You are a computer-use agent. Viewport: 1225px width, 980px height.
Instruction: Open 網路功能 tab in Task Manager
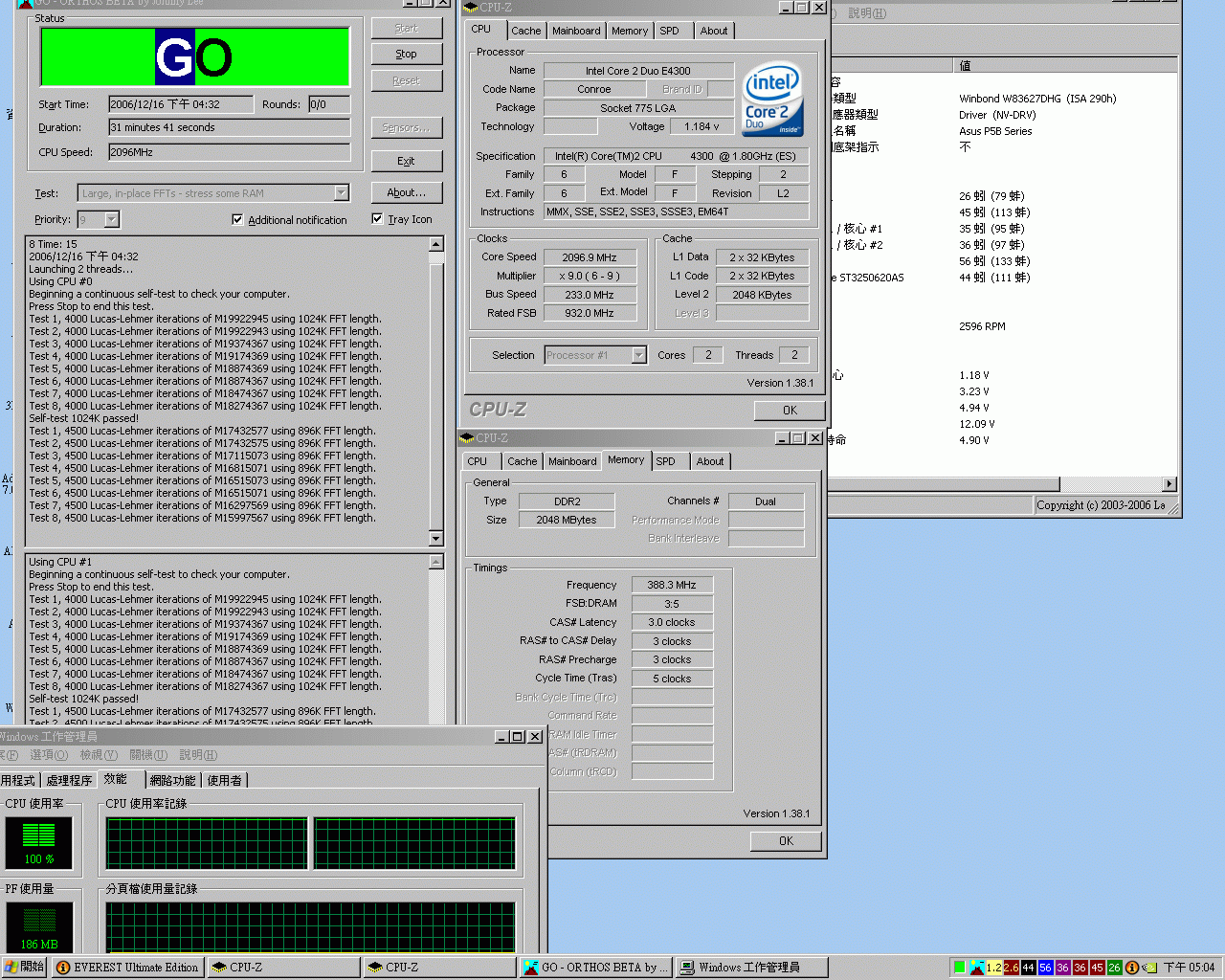[172, 780]
